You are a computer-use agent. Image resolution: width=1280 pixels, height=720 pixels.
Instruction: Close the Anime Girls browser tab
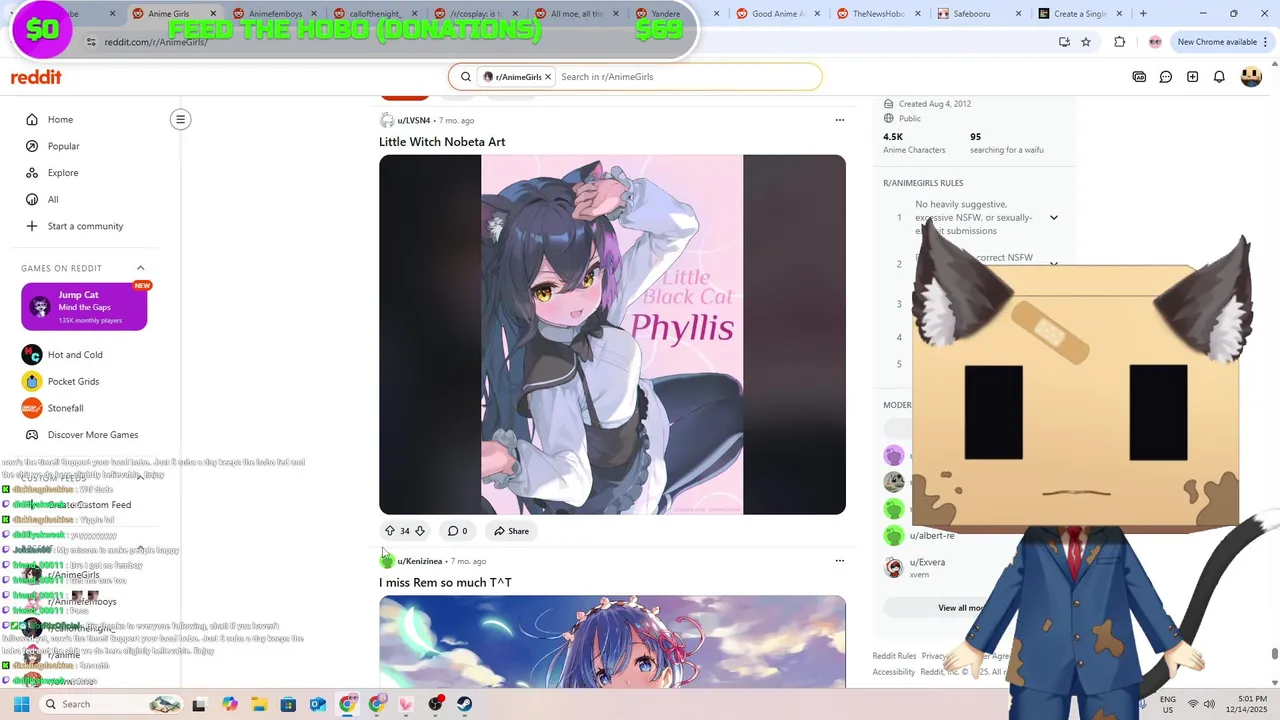click(x=213, y=14)
